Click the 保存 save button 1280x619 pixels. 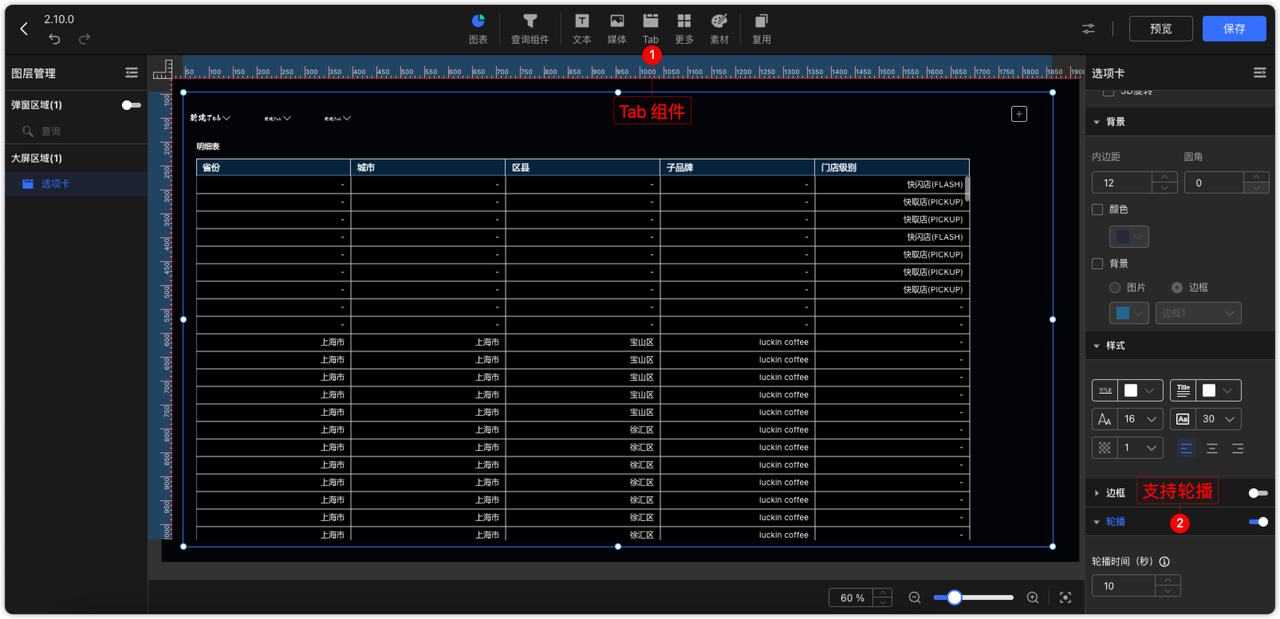pos(1233,28)
